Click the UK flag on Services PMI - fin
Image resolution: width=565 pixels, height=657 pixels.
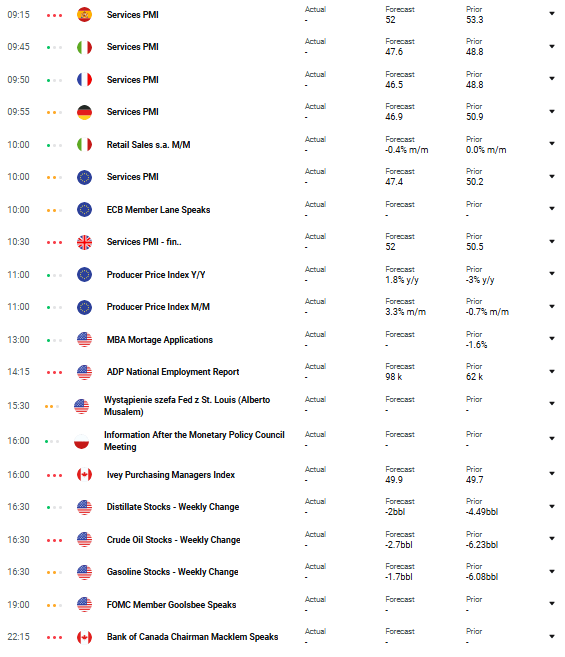coord(84,242)
